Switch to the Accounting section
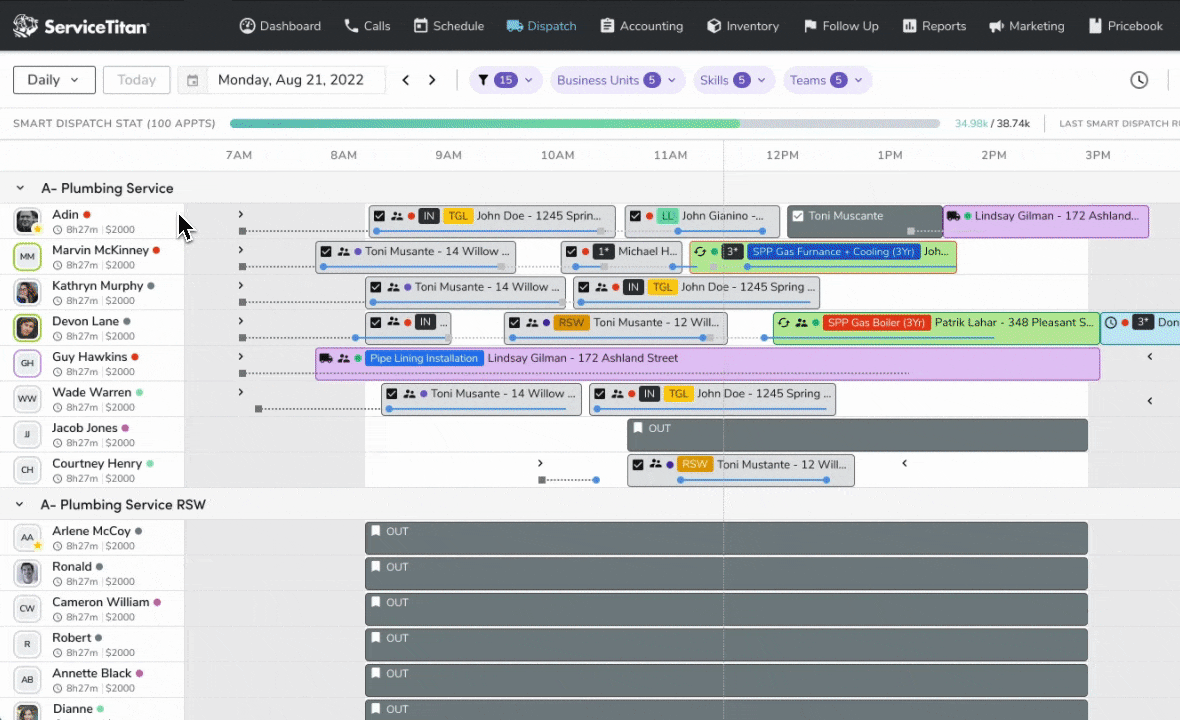Screen dimensions: 1180x720 click(641, 25)
